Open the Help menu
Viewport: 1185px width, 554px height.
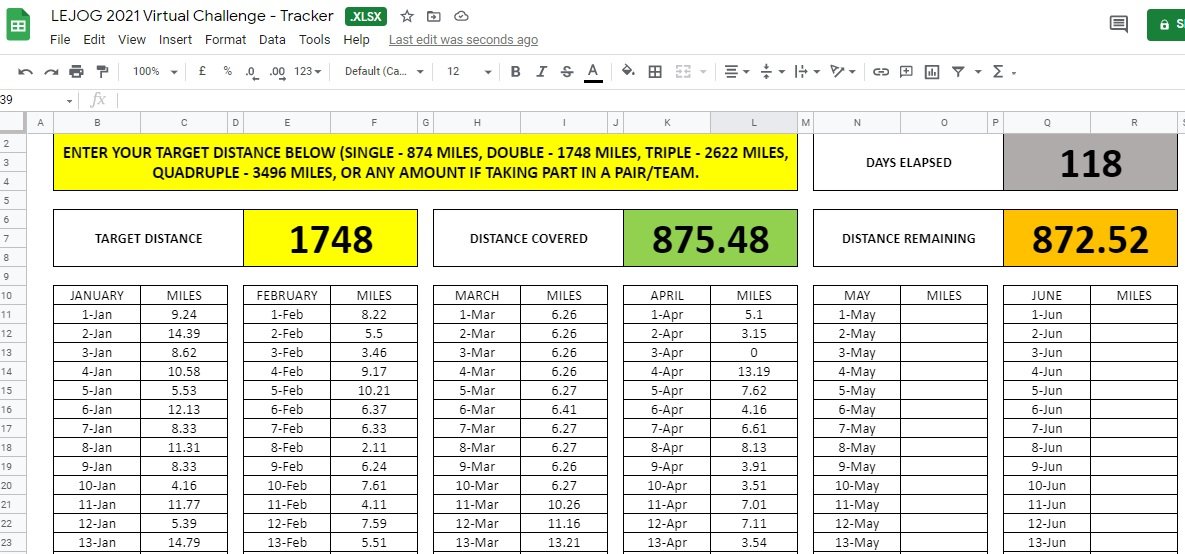[356, 39]
